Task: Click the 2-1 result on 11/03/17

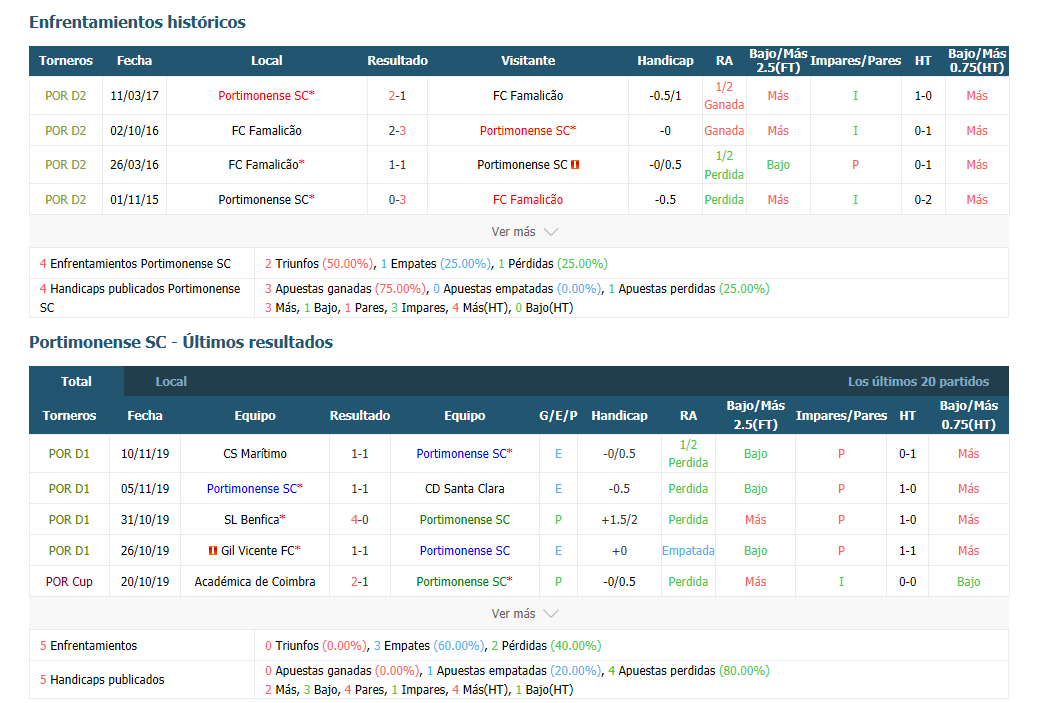Action: pyautogui.click(x=397, y=95)
